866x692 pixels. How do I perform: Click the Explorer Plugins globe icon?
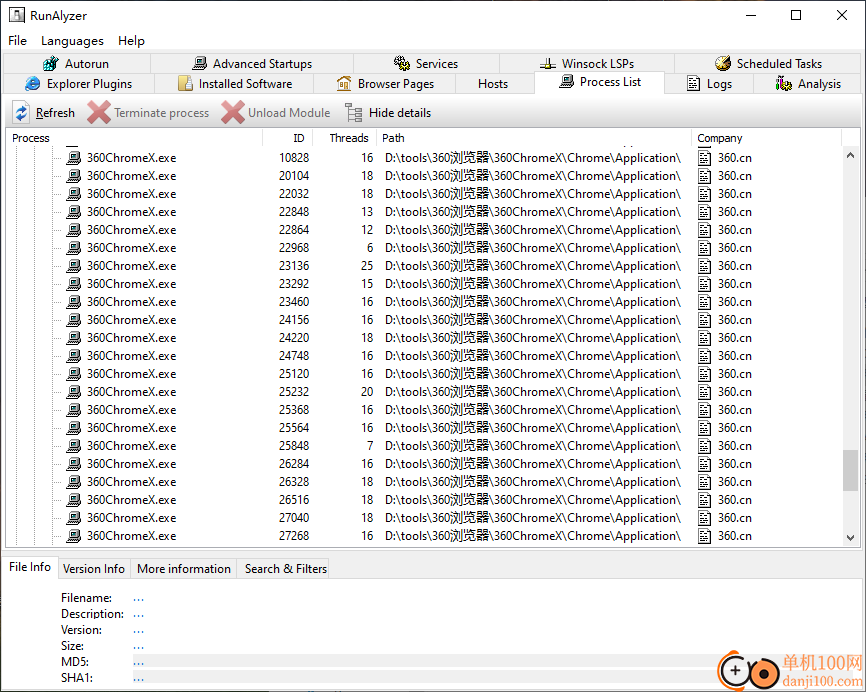[33, 83]
